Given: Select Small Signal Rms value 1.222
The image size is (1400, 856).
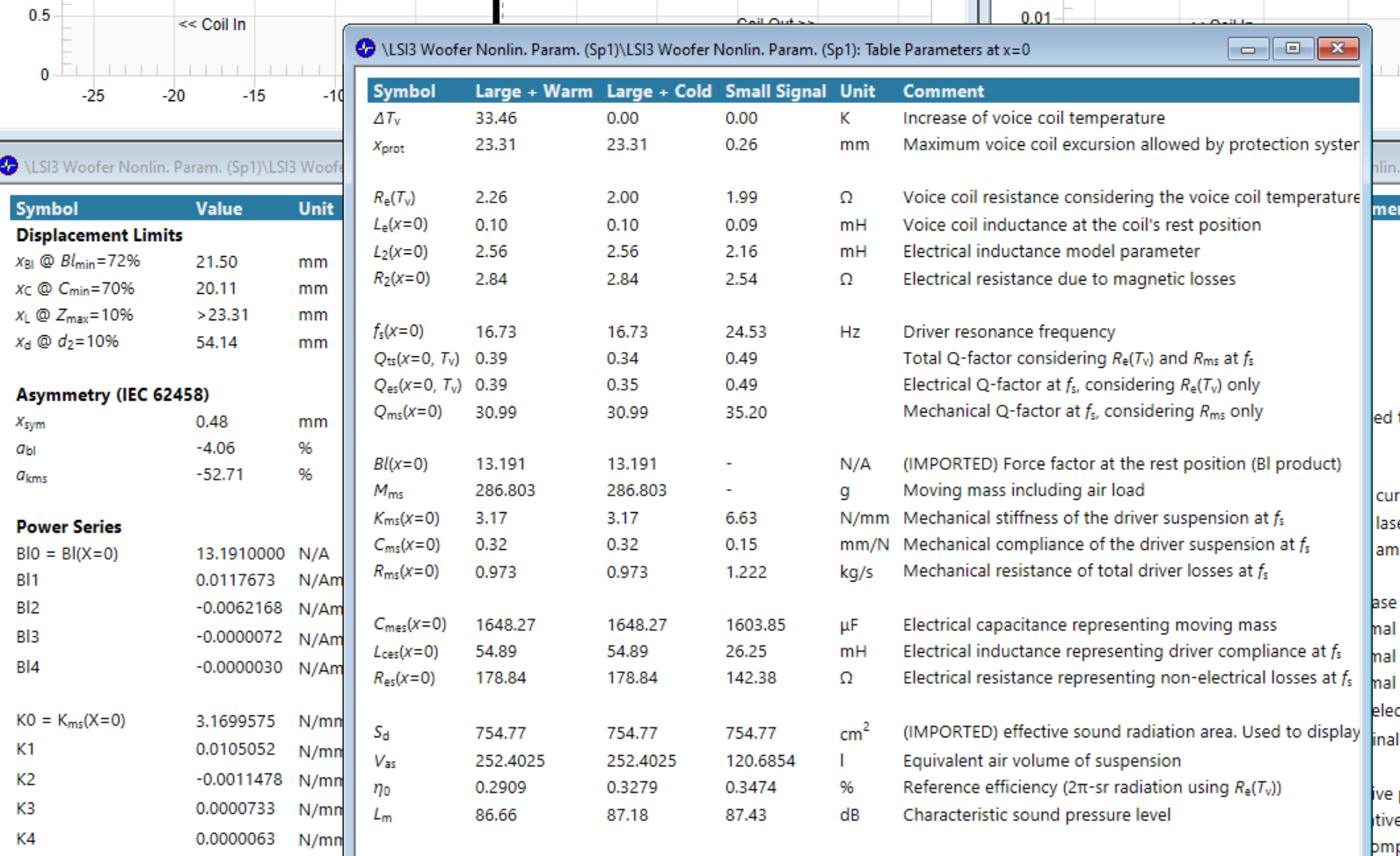Looking at the screenshot, I should [x=746, y=572].
